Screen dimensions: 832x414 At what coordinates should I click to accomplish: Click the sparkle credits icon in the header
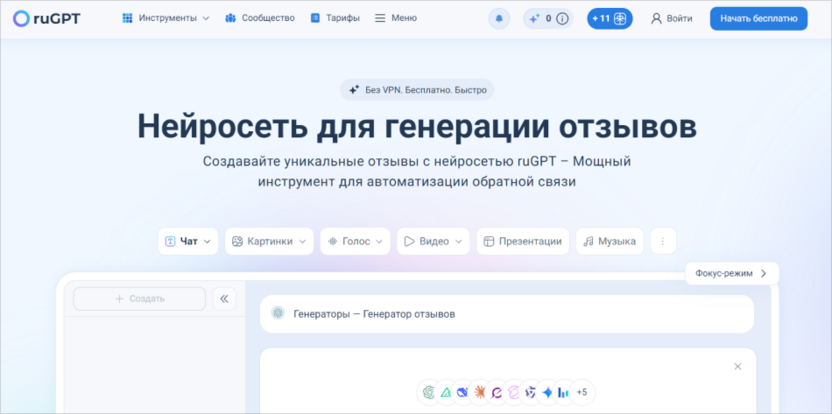coord(534,19)
